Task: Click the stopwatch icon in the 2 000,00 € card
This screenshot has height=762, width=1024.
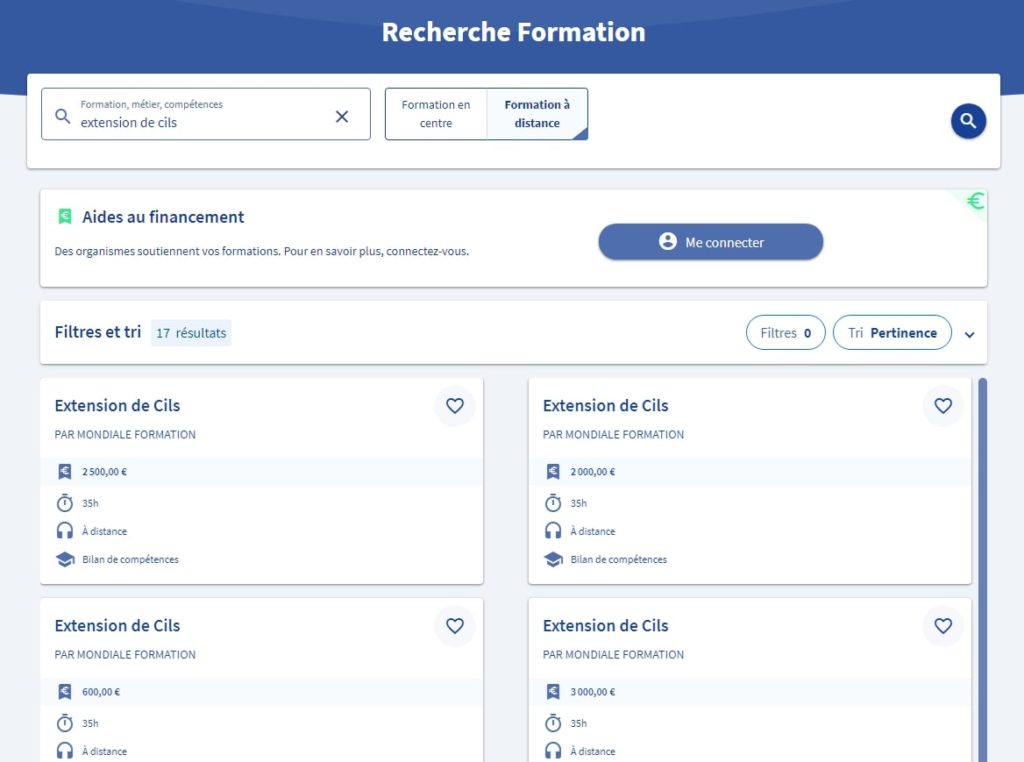Action: (553, 503)
